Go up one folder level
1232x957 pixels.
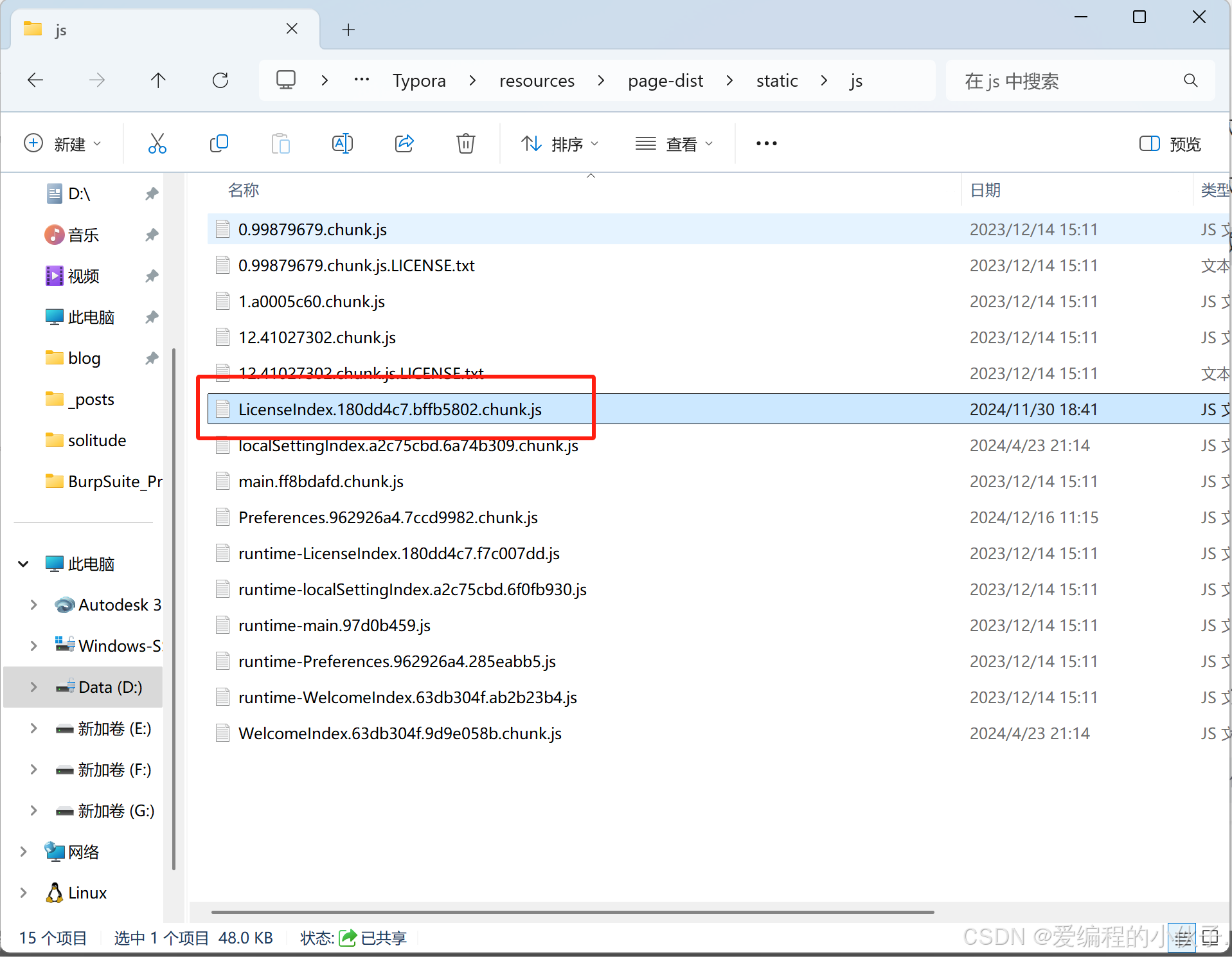coord(158,80)
